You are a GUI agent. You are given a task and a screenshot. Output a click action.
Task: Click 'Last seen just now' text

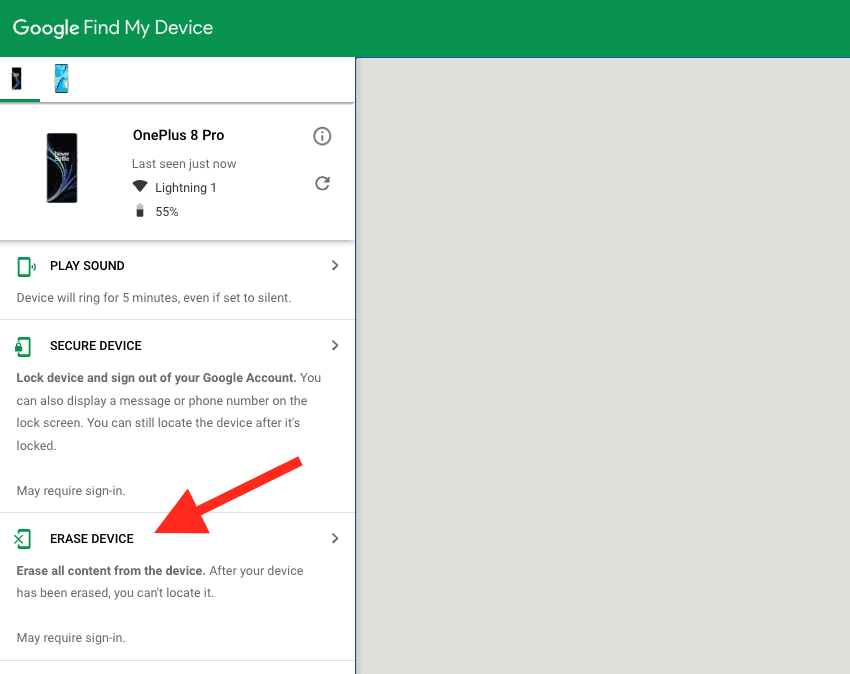(184, 164)
